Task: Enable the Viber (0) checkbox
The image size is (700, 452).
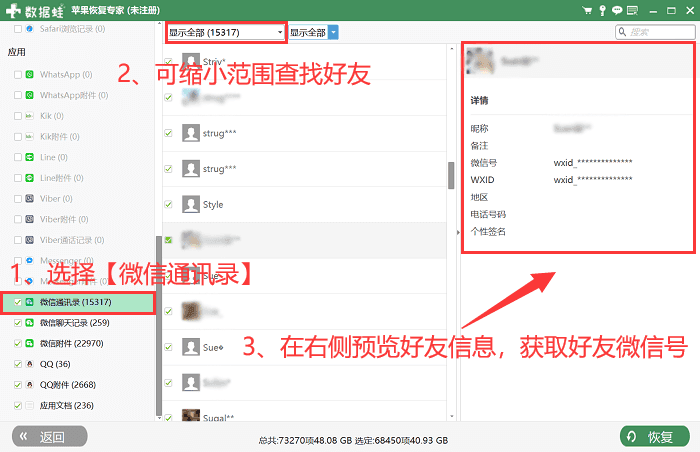Action: click(18, 199)
